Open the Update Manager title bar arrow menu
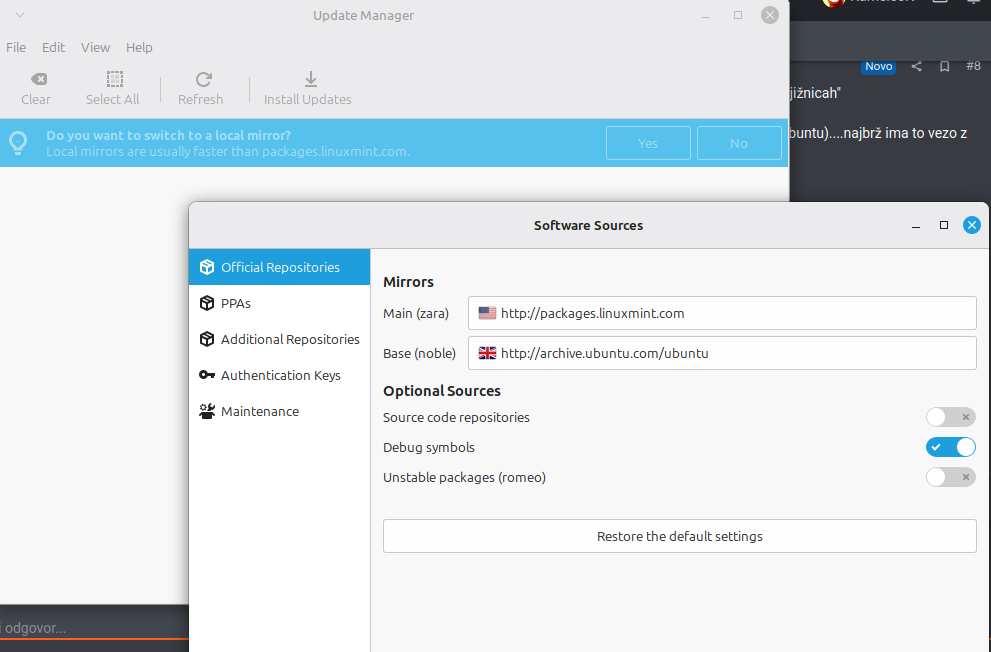991x652 pixels. click(20, 15)
